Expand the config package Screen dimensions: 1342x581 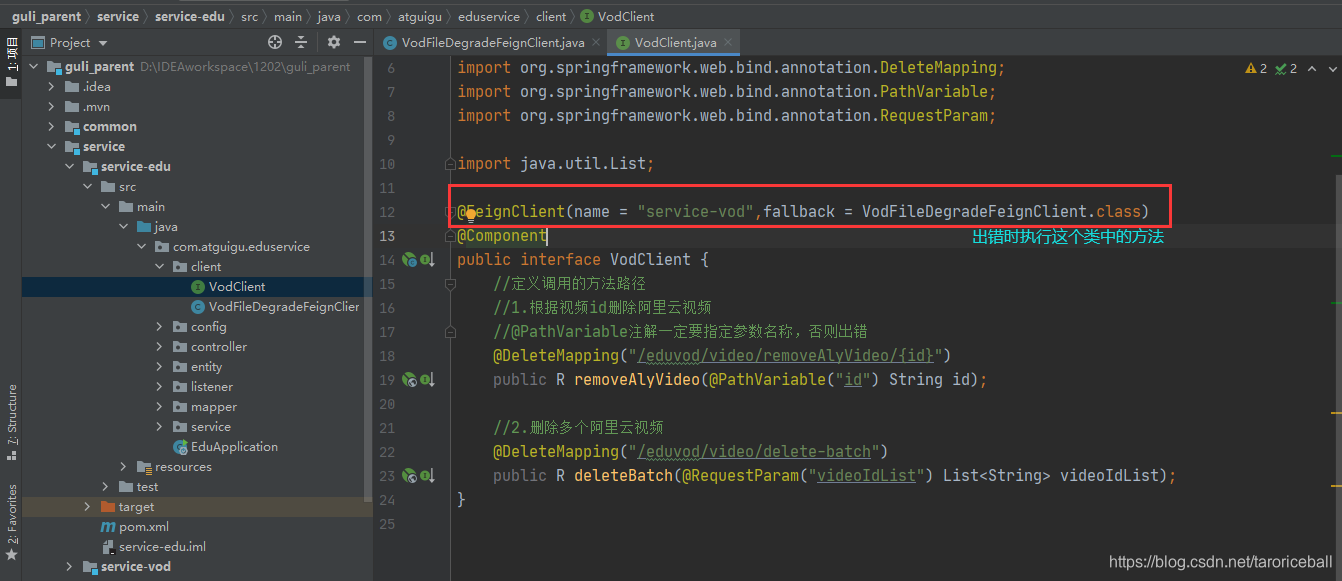[160, 327]
